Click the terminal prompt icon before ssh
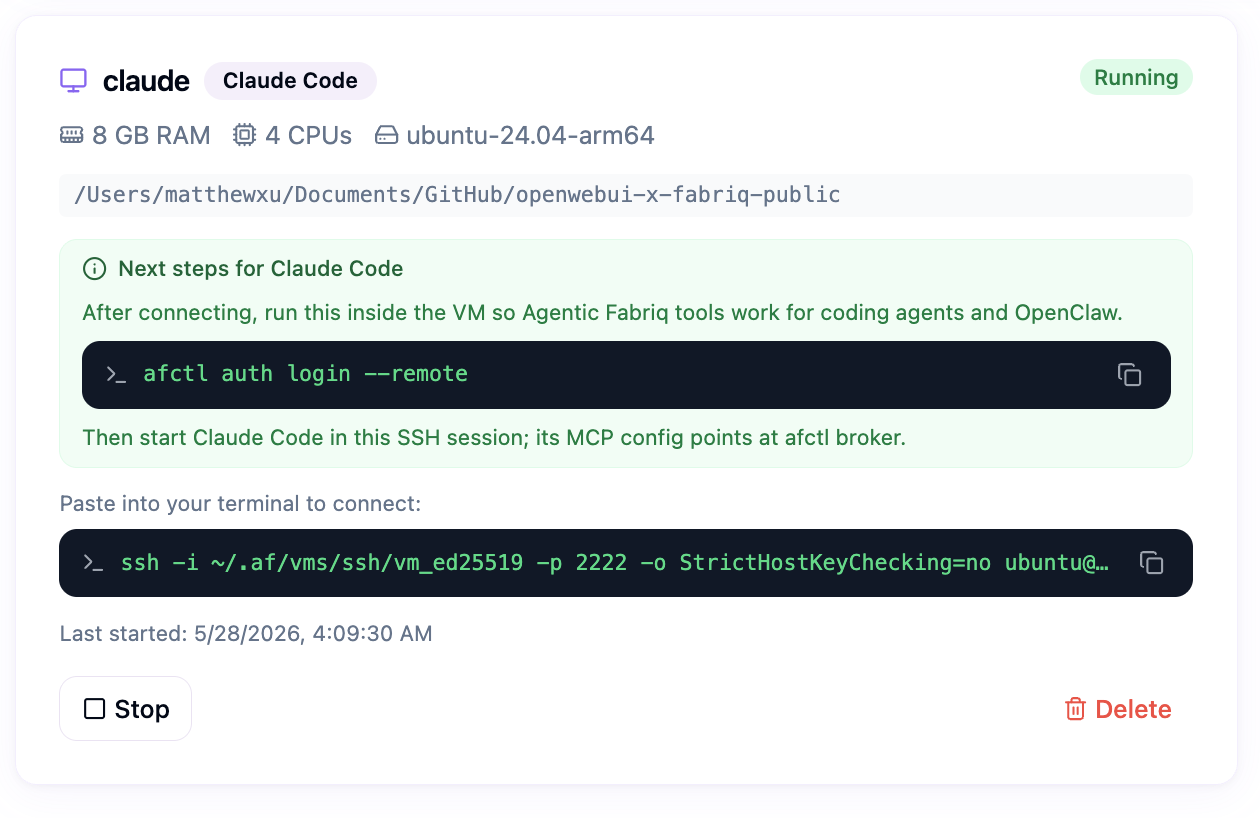 (94, 563)
